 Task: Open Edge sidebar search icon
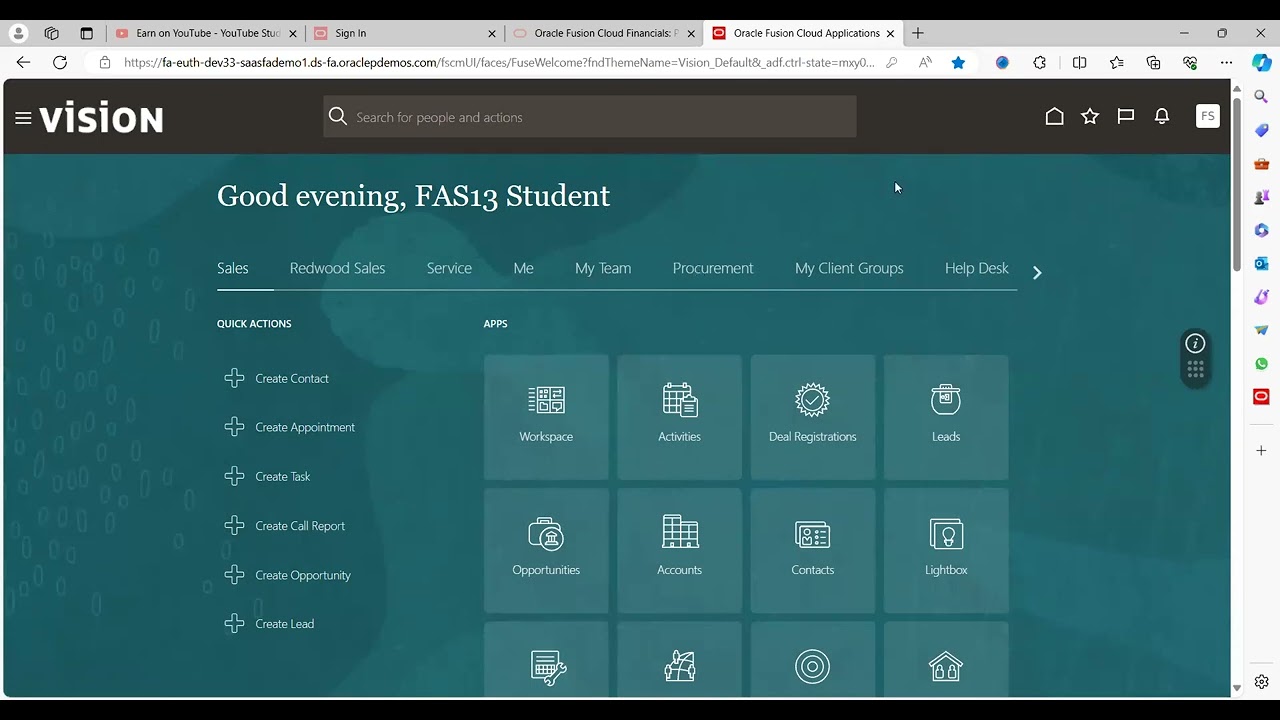(x=1261, y=97)
